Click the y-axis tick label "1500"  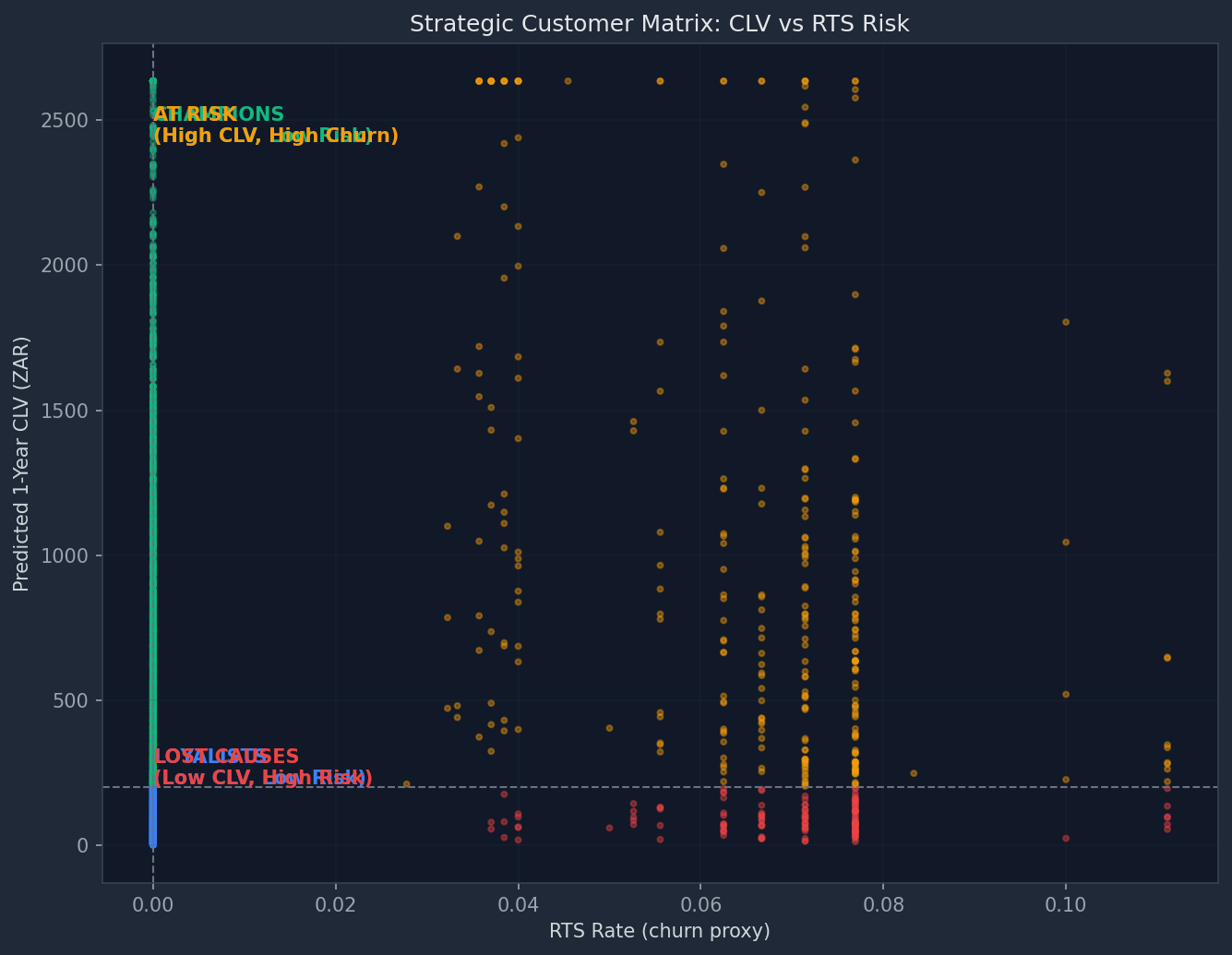click(66, 411)
